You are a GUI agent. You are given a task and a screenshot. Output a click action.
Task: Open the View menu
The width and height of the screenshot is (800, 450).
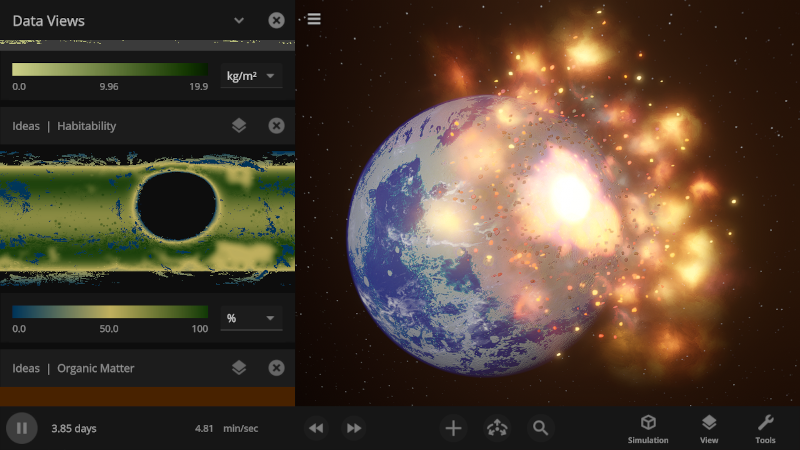709,428
